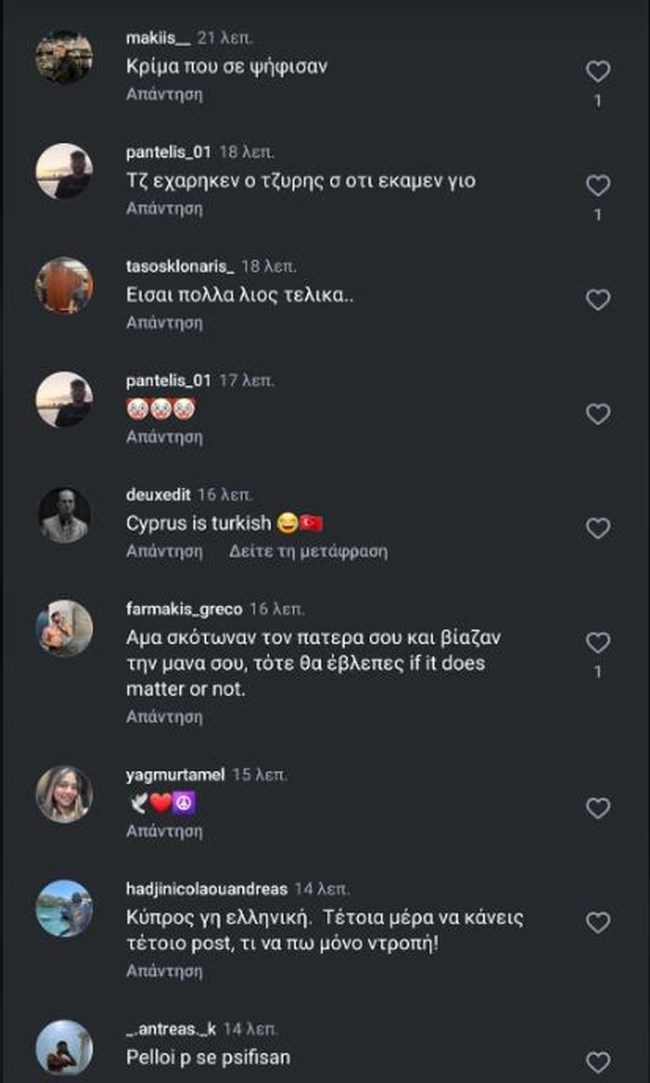The height and width of the screenshot is (1083, 650).
Task: Reply to the 'Cyprus is turkish' comment
Action: point(164,551)
